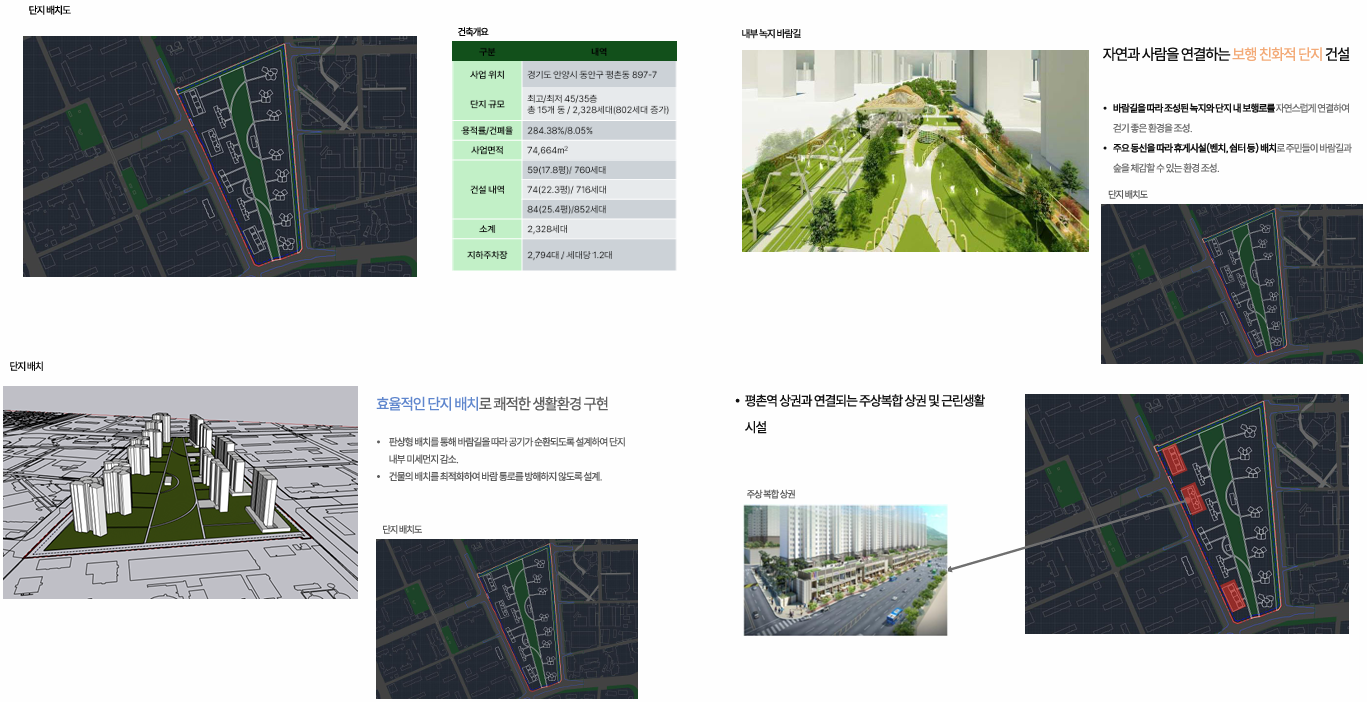
Task: Select the '지하주차장' row label
Action: (487, 255)
